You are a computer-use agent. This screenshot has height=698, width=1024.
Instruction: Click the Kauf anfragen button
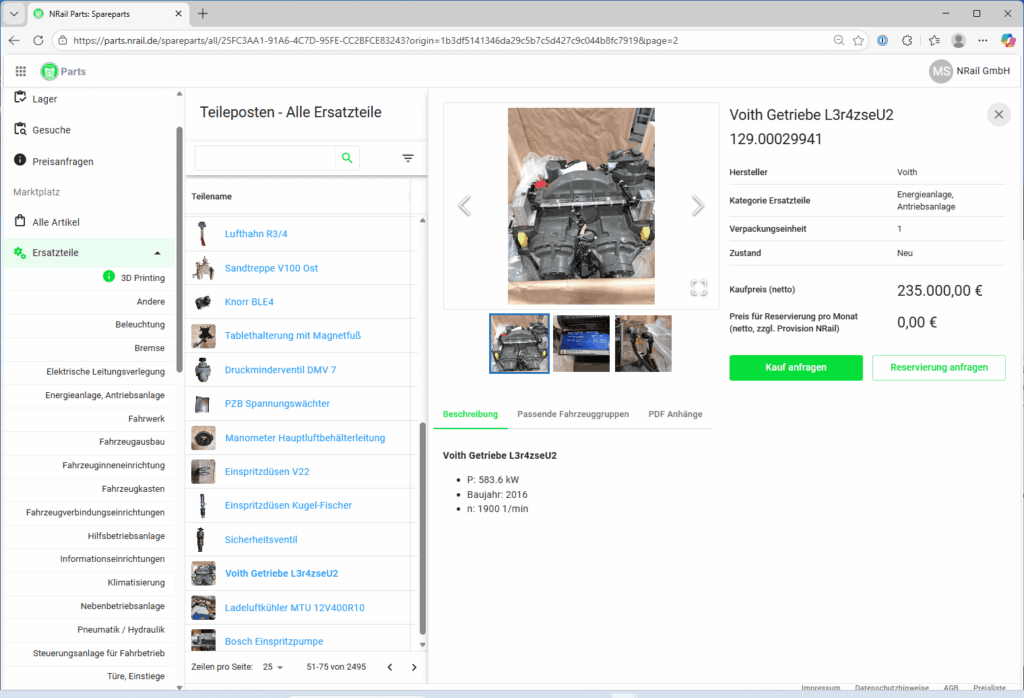click(x=795, y=367)
